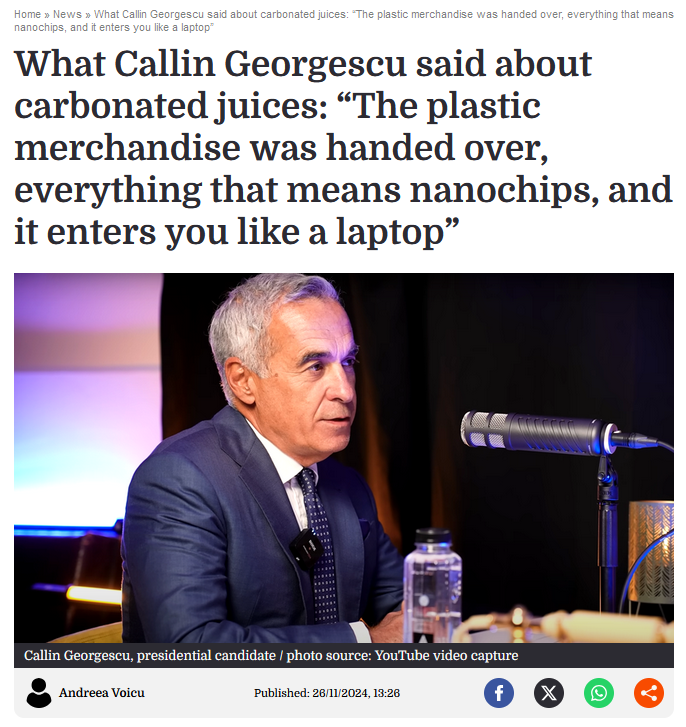Viewport: 686px width, 727px height.
Task: Click the main article headline
Action: (x=343, y=147)
